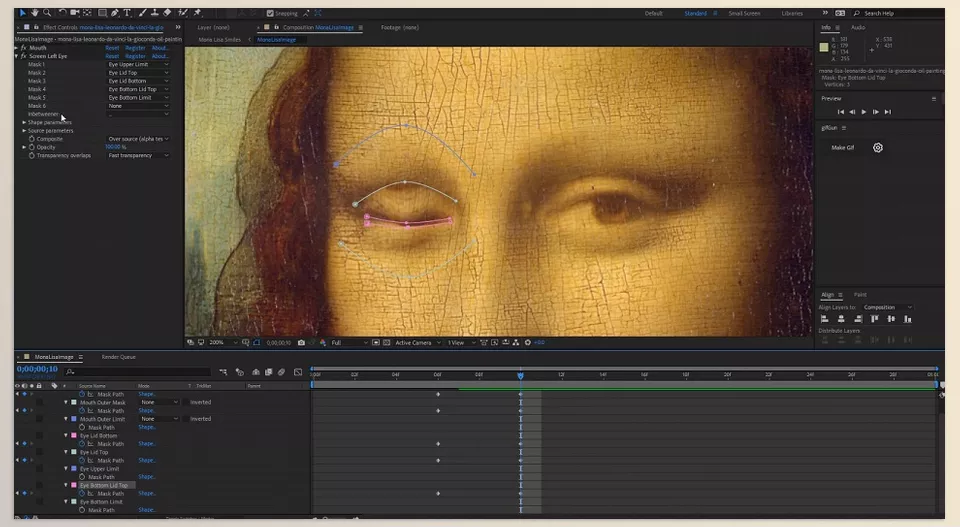Click the Info panel color swatch
Viewport: 960px width, 527px height.
(x=824, y=47)
